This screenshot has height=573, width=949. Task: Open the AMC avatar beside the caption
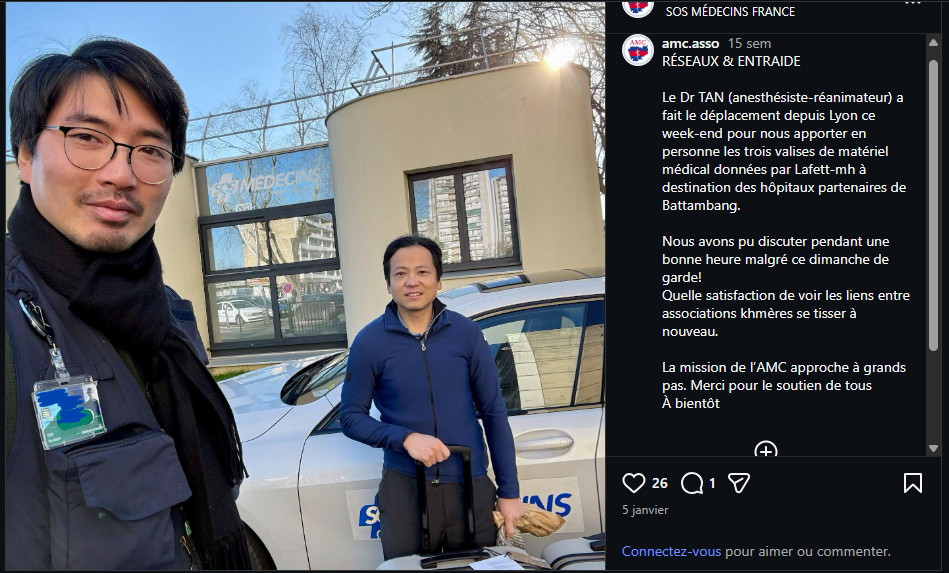coord(638,50)
